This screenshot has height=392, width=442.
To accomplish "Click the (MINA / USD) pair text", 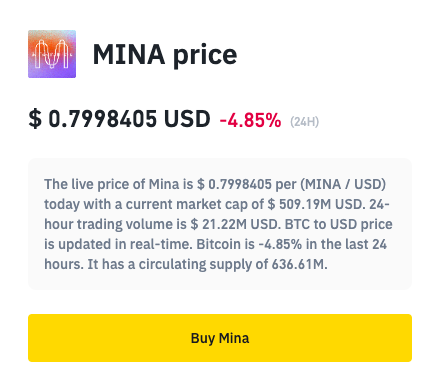I will (343, 184).
